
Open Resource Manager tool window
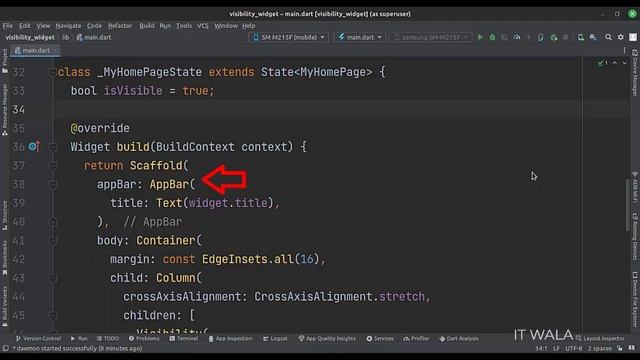tap(5, 109)
